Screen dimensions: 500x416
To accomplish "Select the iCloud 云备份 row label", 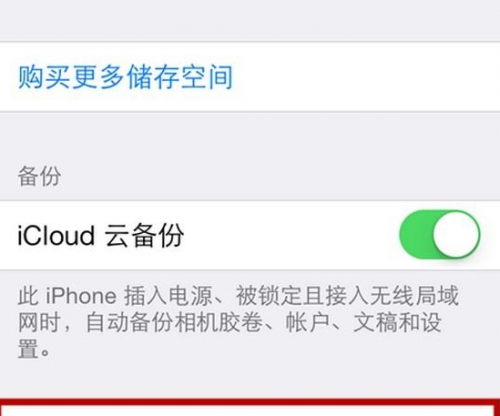I will (x=100, y=235).
